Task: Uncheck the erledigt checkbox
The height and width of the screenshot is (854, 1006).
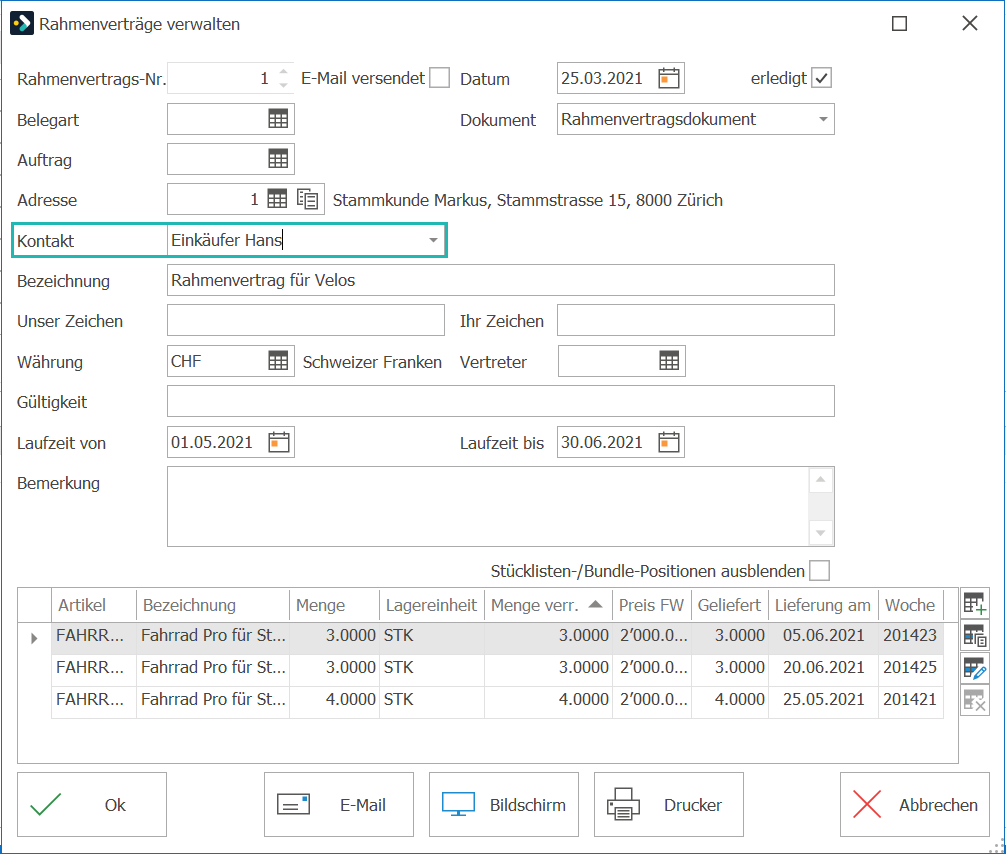Action: click(x=821, y=78)
